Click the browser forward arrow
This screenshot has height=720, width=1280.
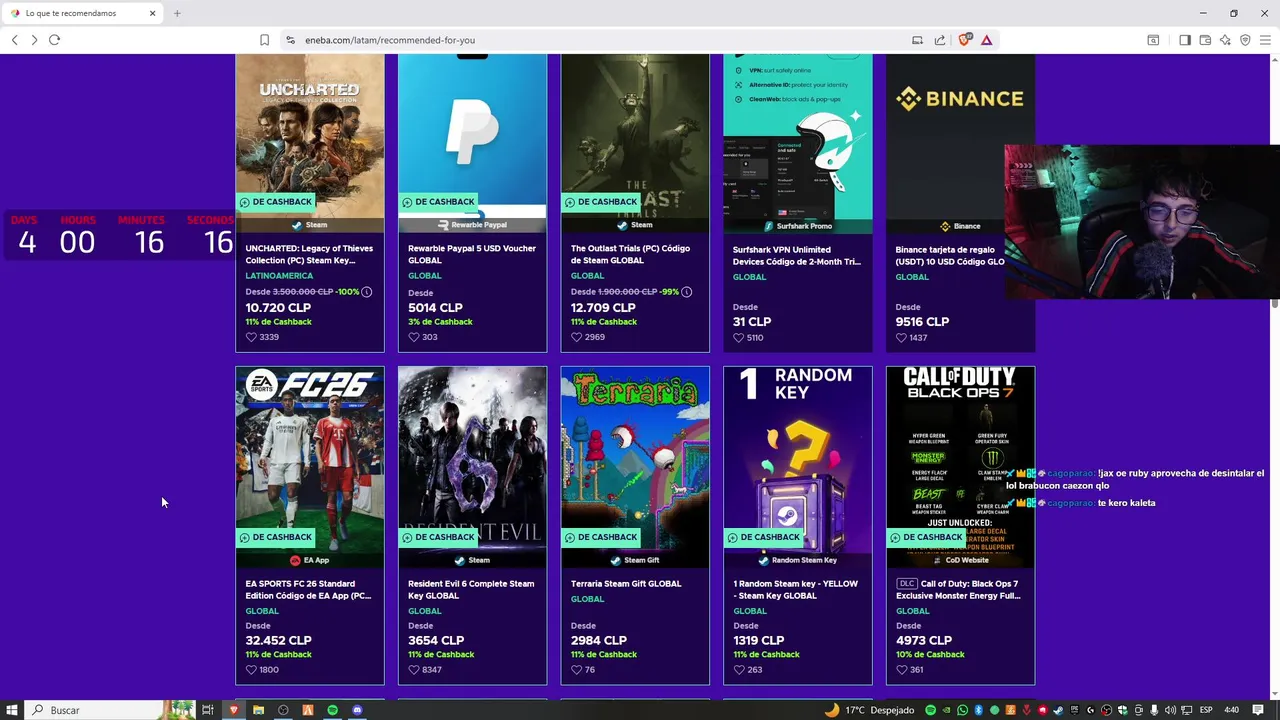(34, 40)
